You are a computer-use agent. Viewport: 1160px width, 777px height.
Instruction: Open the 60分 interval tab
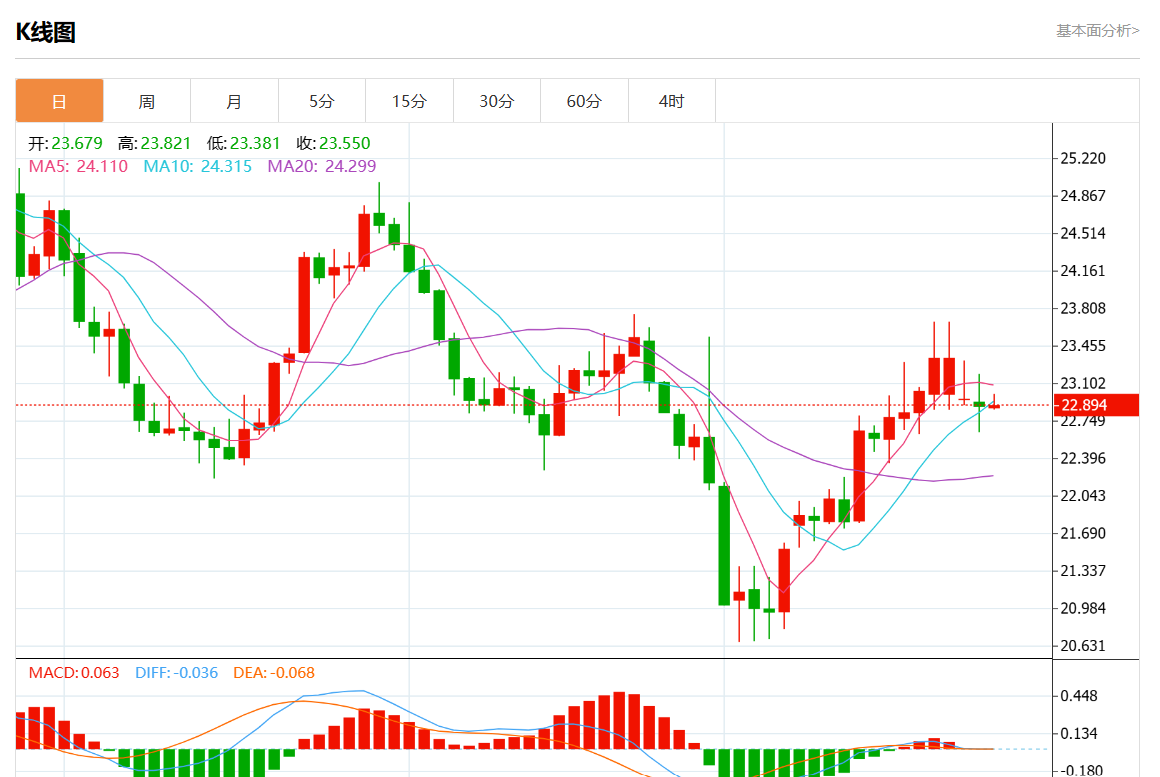tap(584, 101)
